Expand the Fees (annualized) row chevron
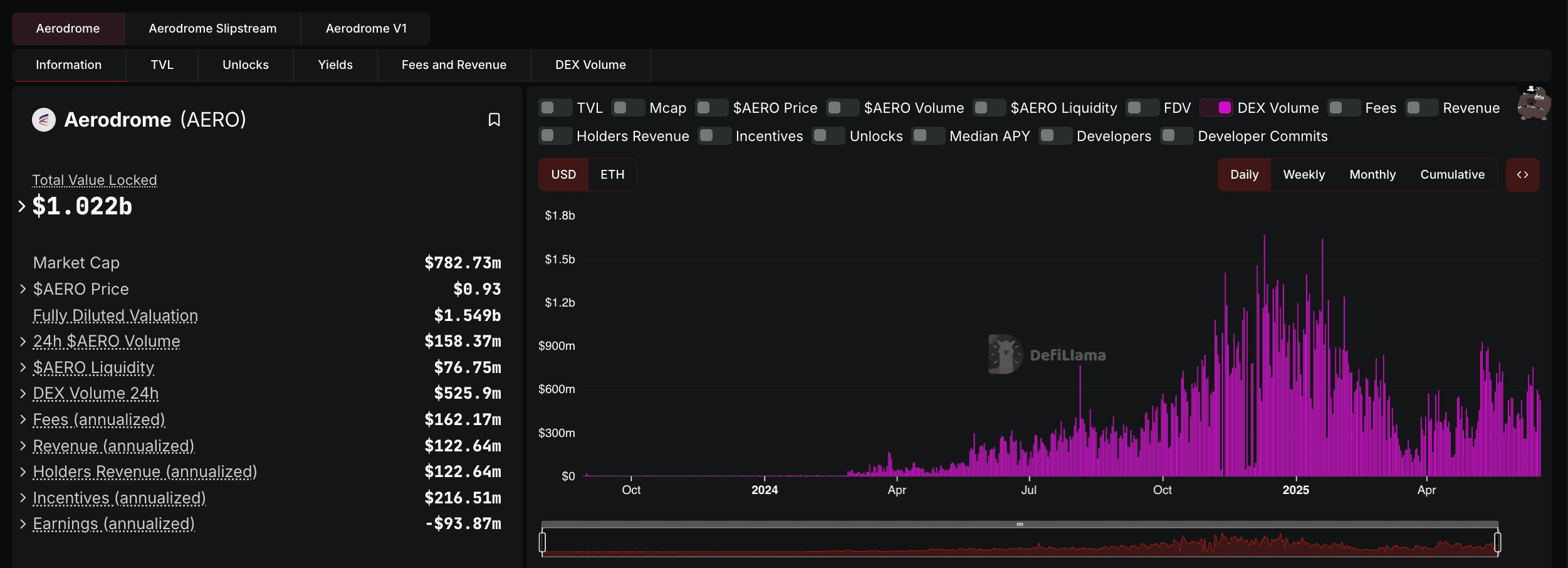Screen dimensions: 1568x568 (x=23, y=419)
